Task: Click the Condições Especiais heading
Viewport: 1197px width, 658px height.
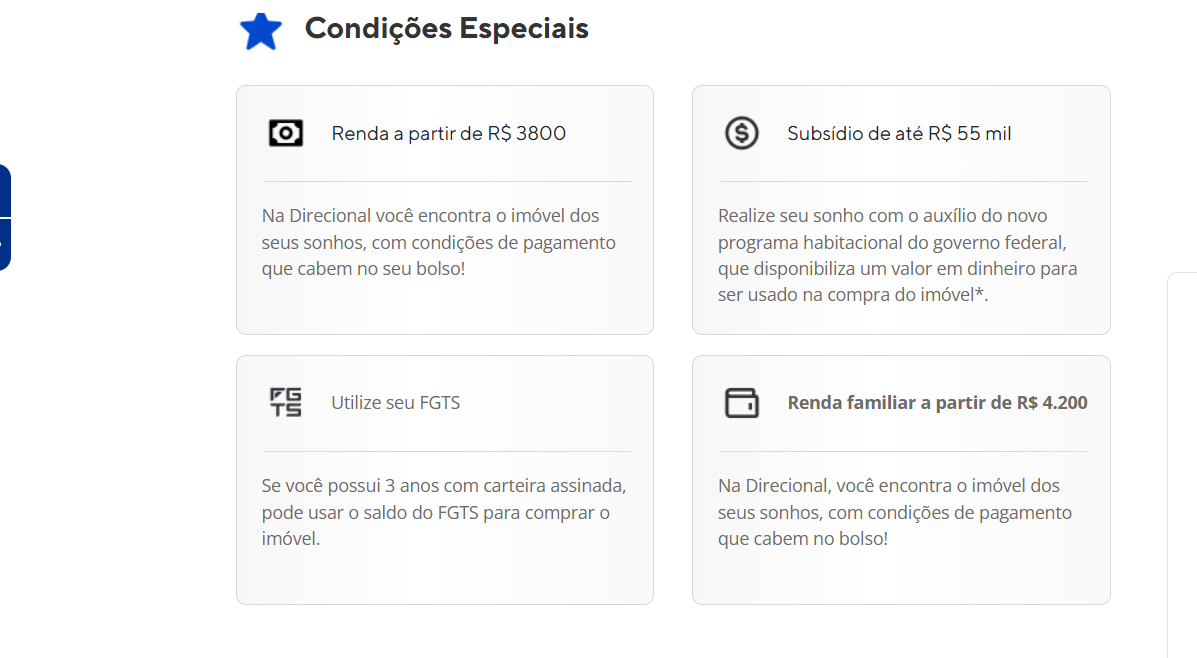Action: 446,29
